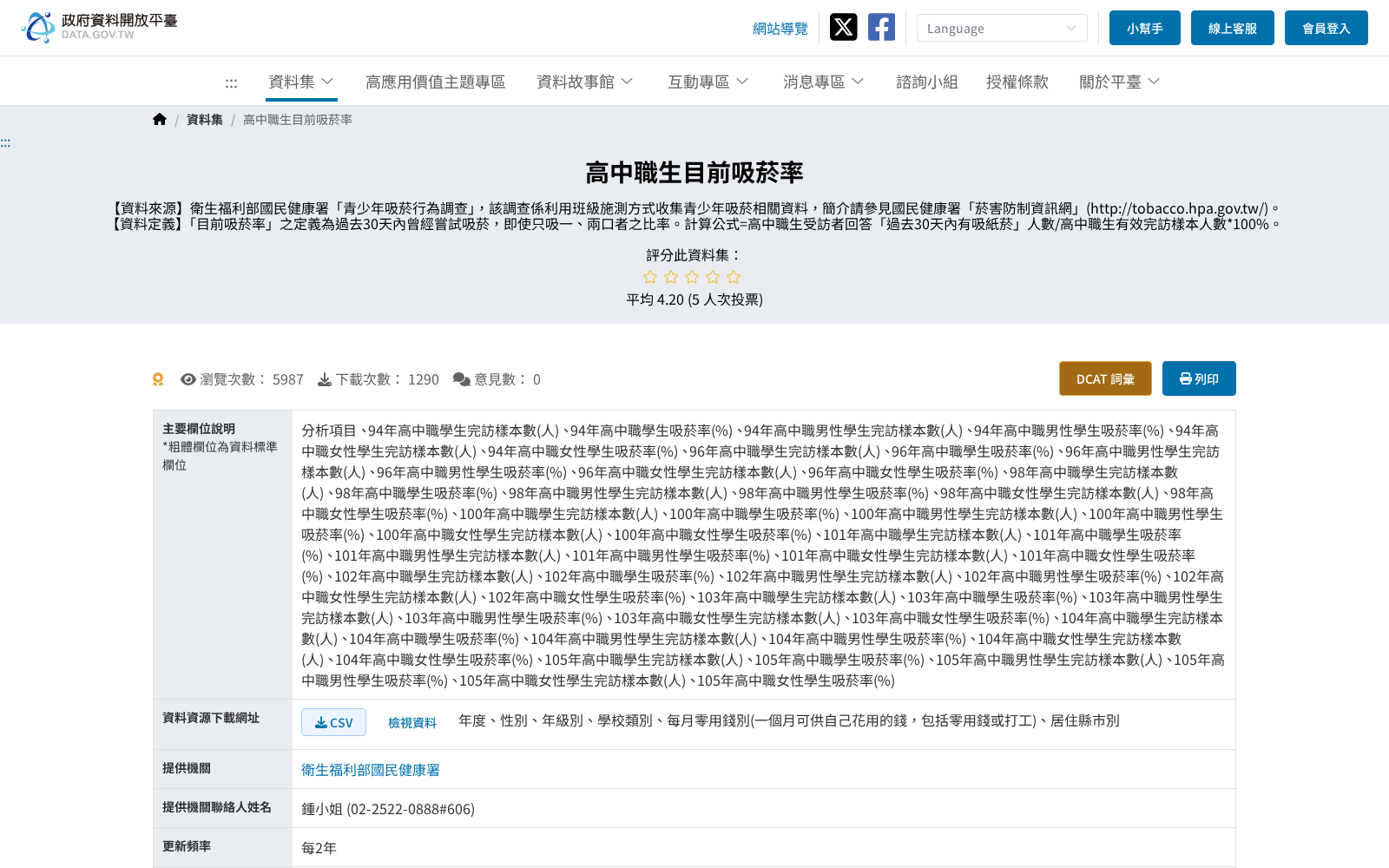1389x868 pixels.
Task: Click the update frequency value 每2年
Action: point(319,848)
